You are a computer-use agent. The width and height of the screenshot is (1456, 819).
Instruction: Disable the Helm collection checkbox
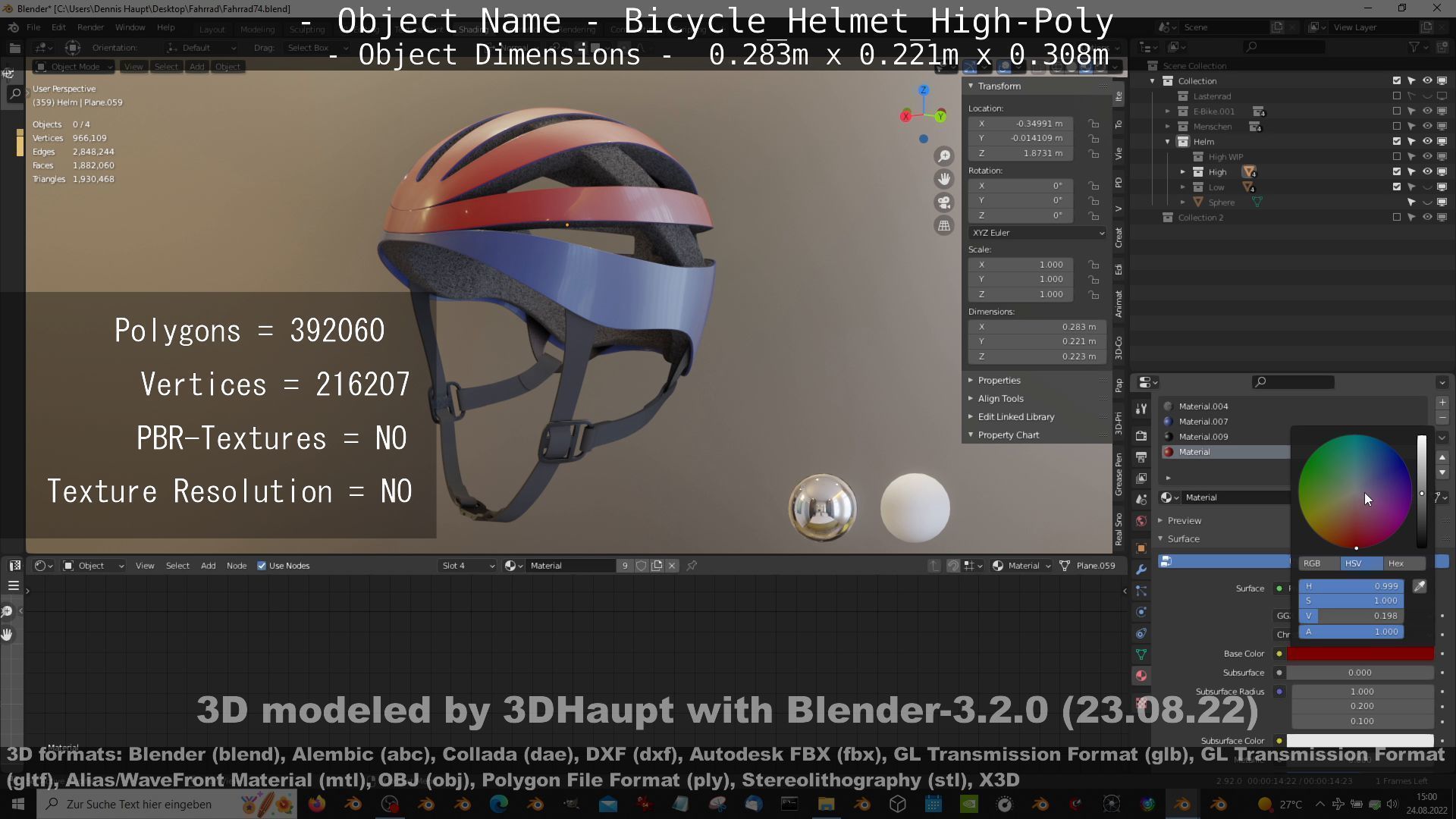click(1397, 142)
